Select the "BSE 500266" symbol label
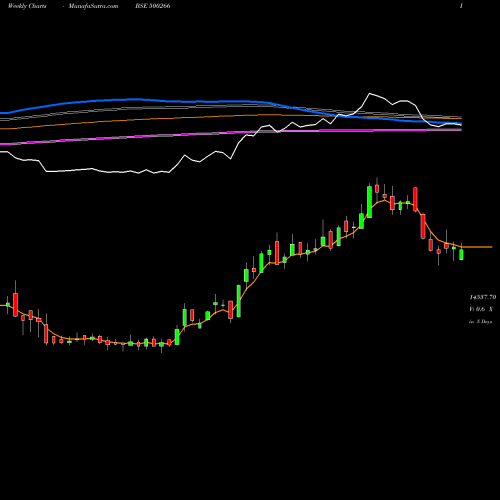 coord(153,6)
